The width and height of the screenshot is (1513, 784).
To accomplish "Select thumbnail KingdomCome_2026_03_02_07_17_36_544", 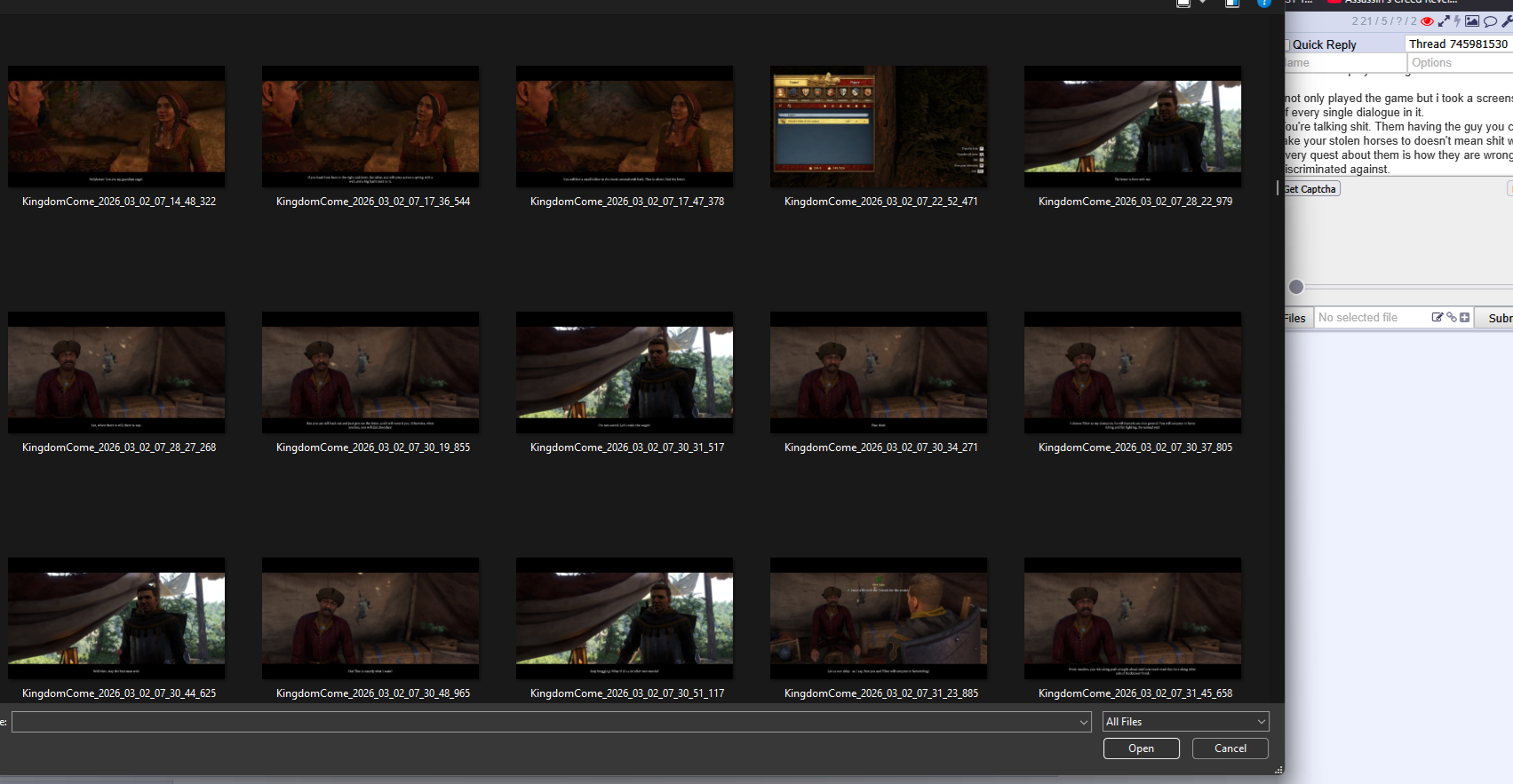I will coord(370,127).
